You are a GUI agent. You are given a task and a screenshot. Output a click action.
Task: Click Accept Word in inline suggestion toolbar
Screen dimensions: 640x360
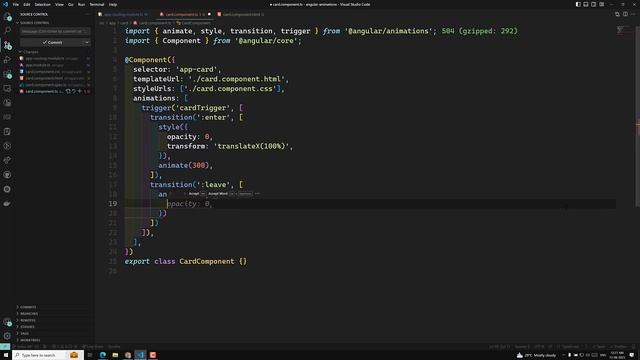(218, 194)
